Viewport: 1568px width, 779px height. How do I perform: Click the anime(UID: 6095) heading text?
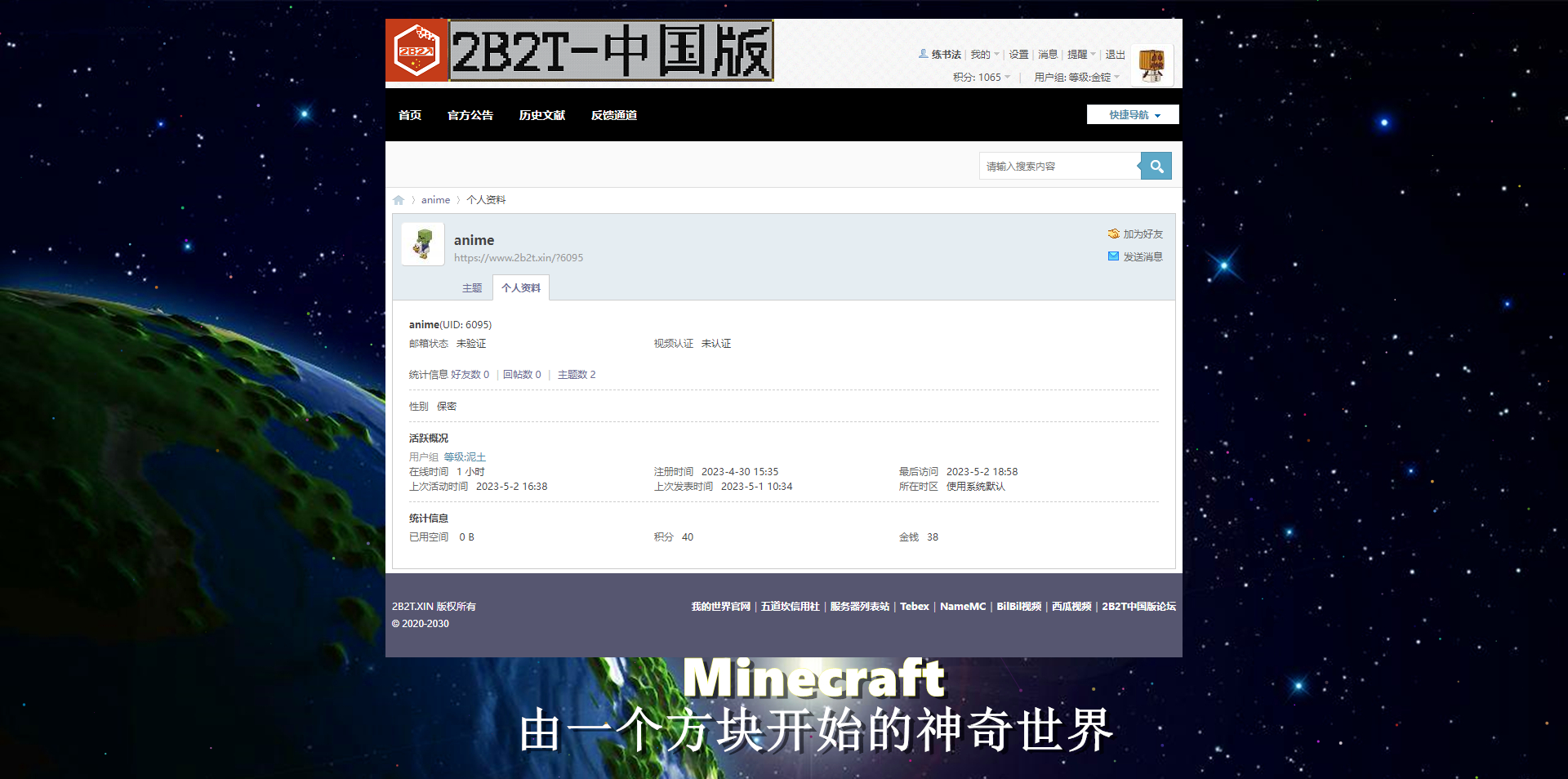[450, 325]
